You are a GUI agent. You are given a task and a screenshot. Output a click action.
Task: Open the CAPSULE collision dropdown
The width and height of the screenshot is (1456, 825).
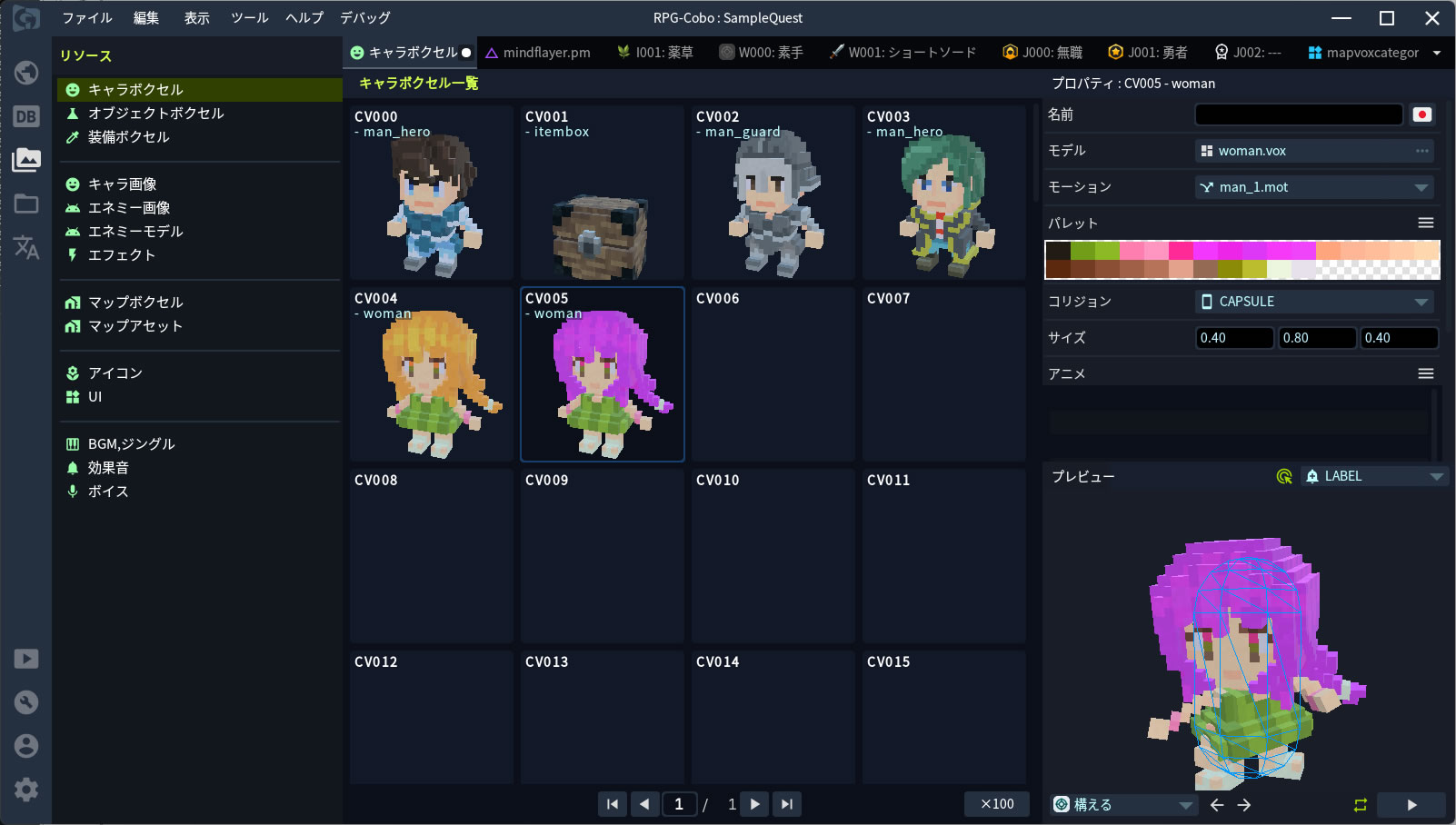(x=1421, y=302)
